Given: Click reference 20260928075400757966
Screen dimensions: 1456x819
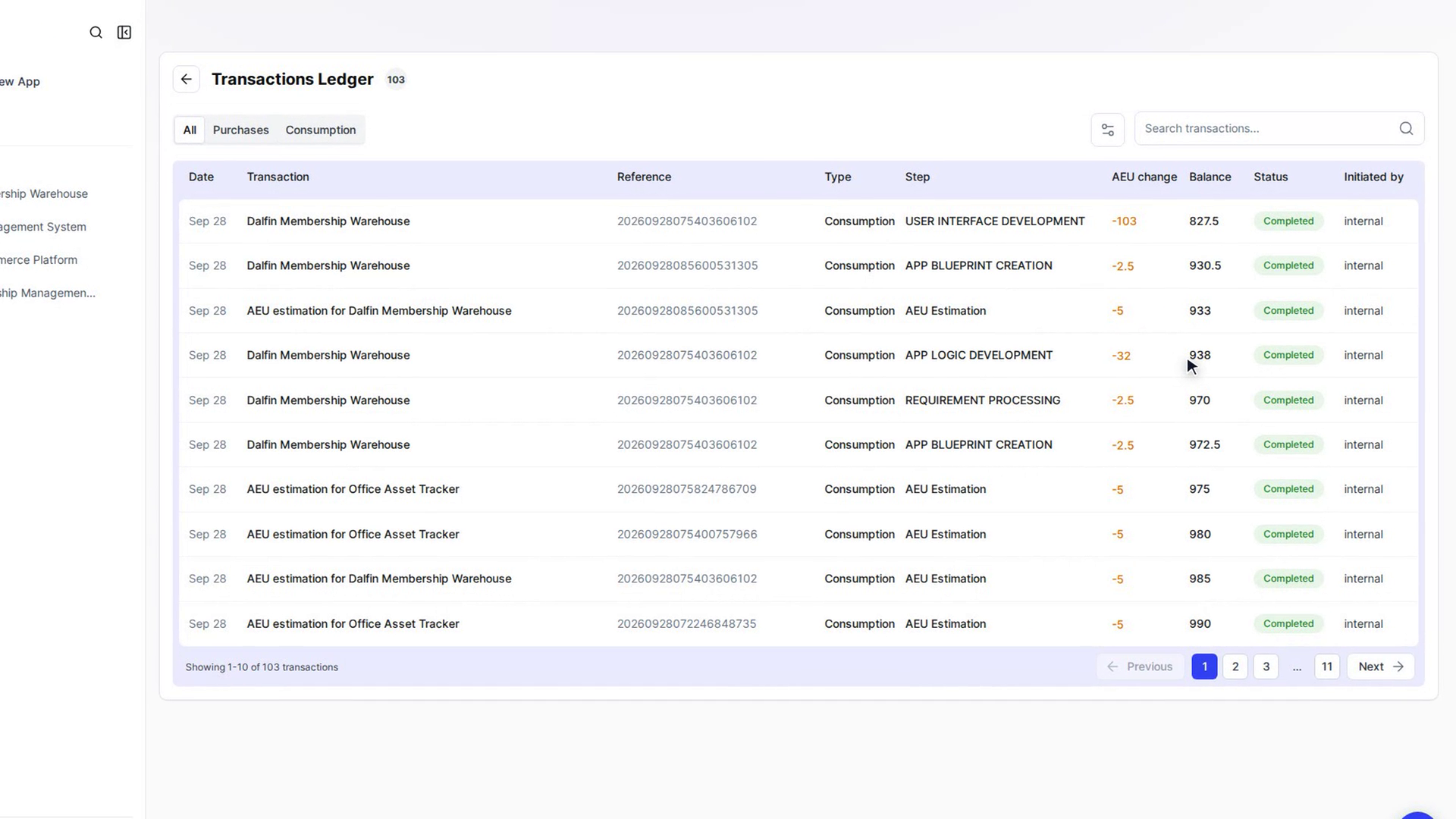Looking at the screenshot, I should coord(686,535).
